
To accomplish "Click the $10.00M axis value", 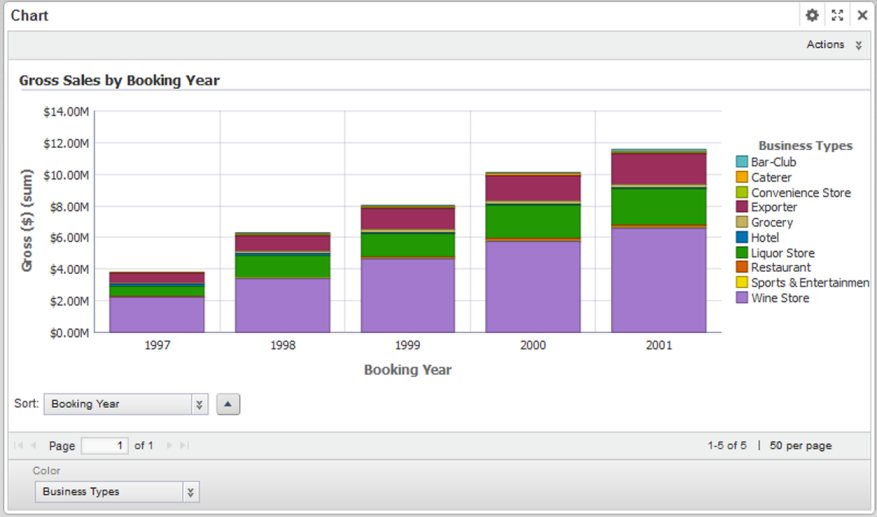I will (66, 175).
